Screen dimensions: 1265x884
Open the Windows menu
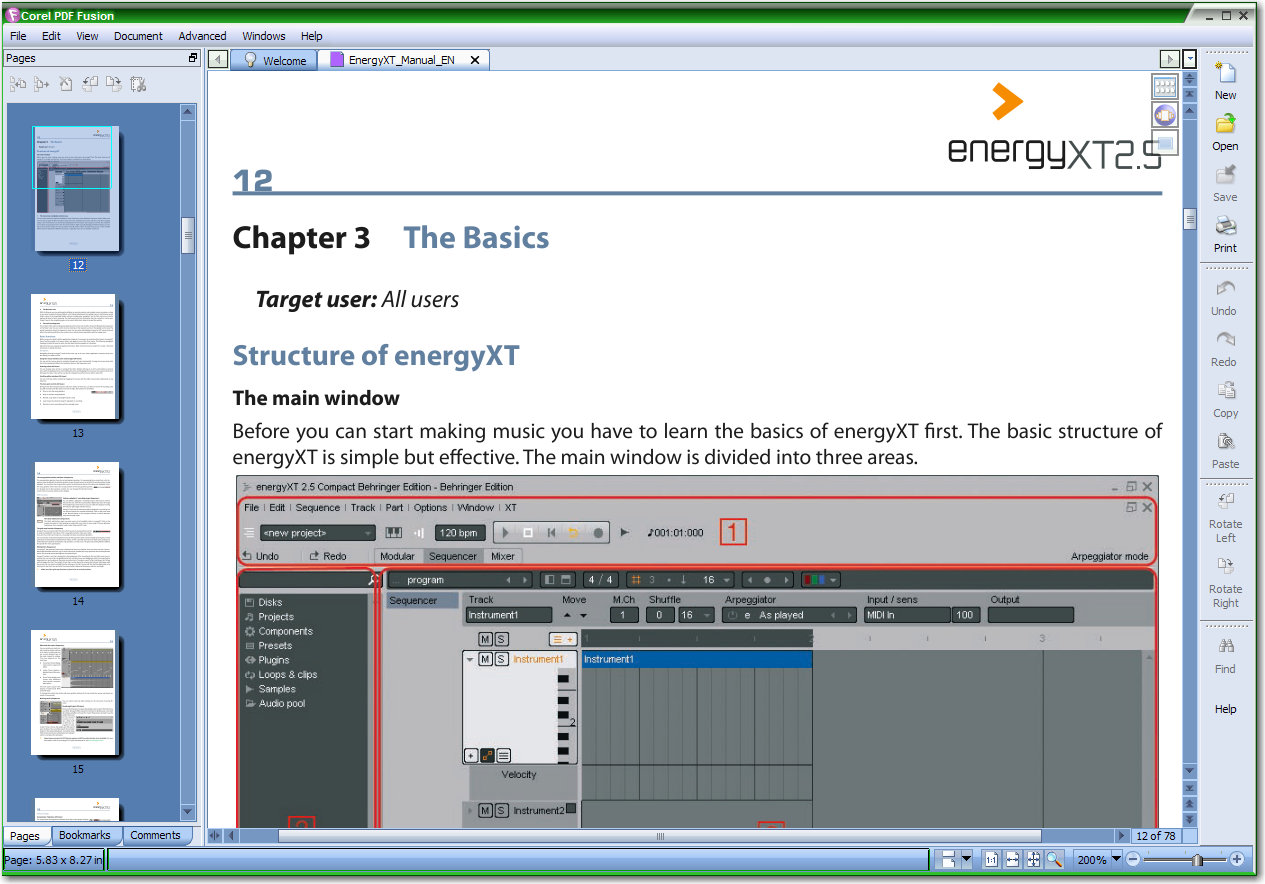click(x=264, y=36)
